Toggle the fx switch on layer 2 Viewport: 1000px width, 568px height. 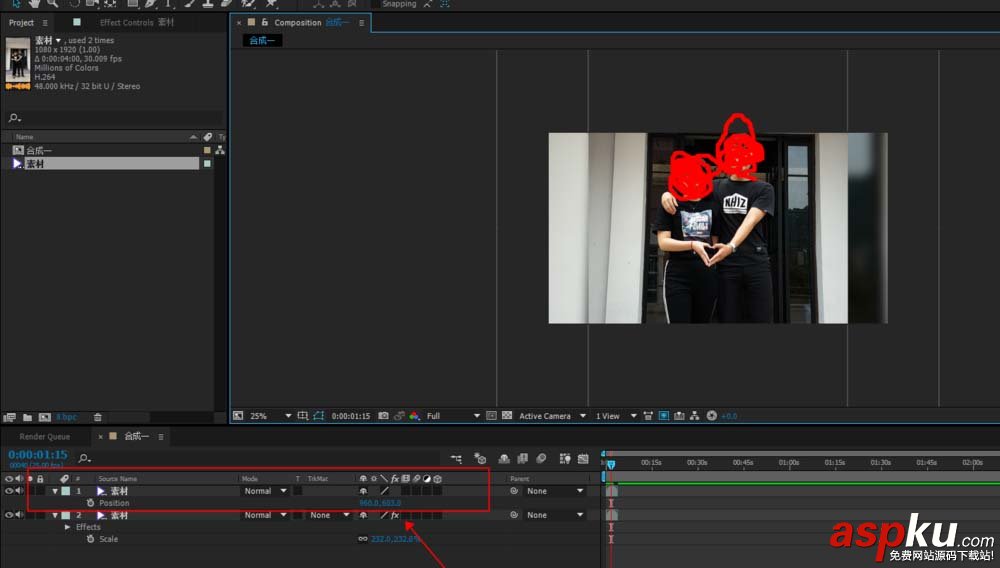tap(395, 515)
